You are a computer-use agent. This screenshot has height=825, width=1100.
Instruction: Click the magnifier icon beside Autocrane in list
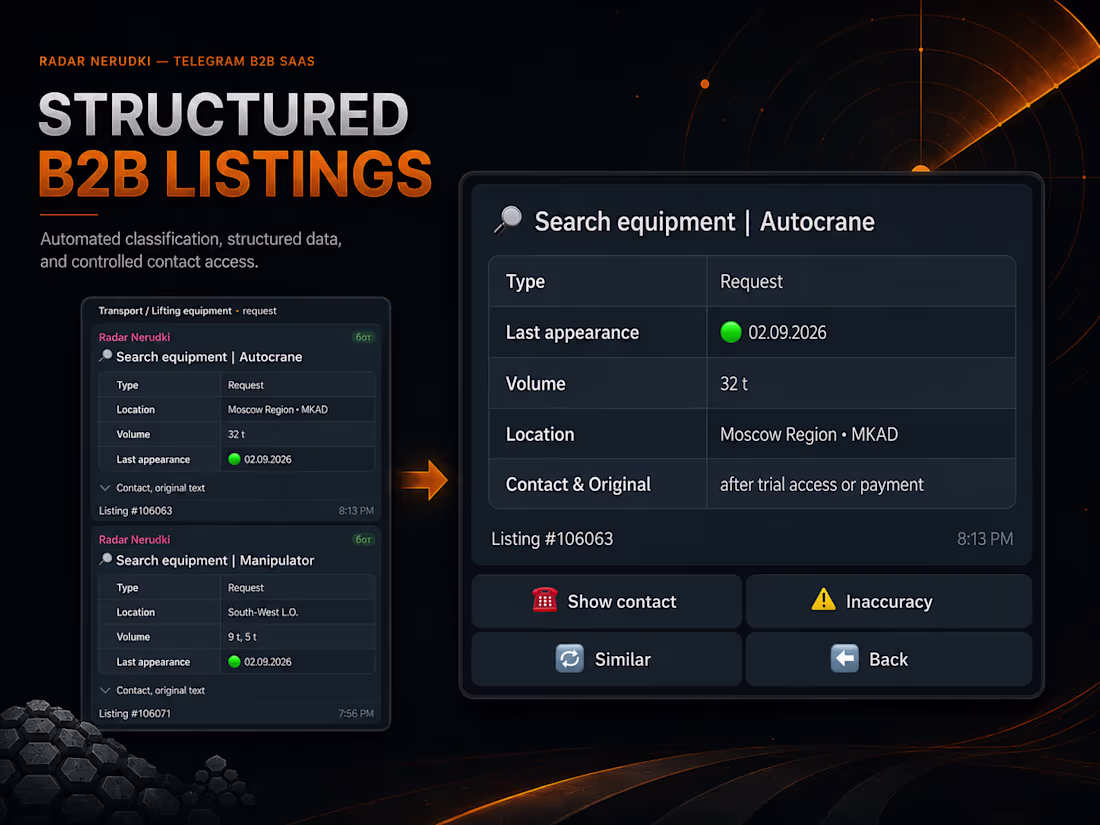pos(106,356)
